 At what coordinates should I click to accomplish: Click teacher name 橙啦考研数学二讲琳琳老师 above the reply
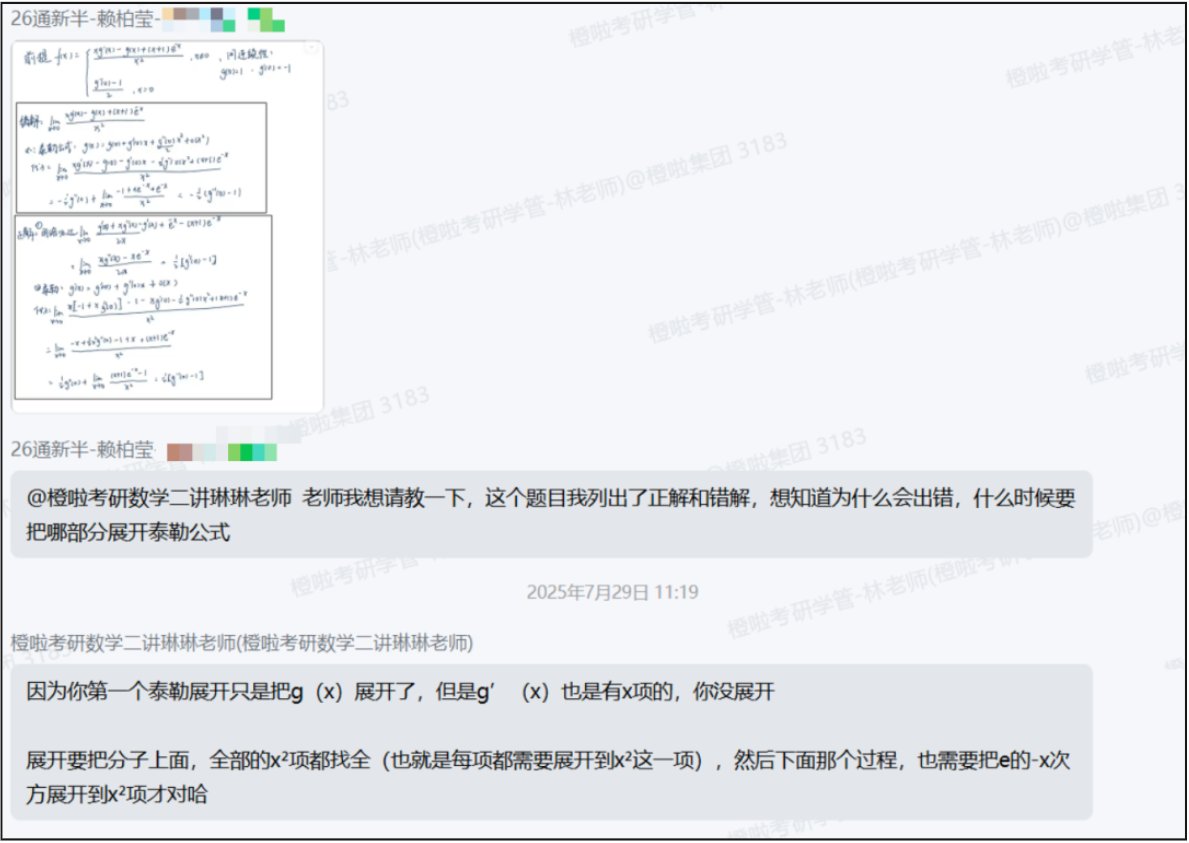coord(242,644)
